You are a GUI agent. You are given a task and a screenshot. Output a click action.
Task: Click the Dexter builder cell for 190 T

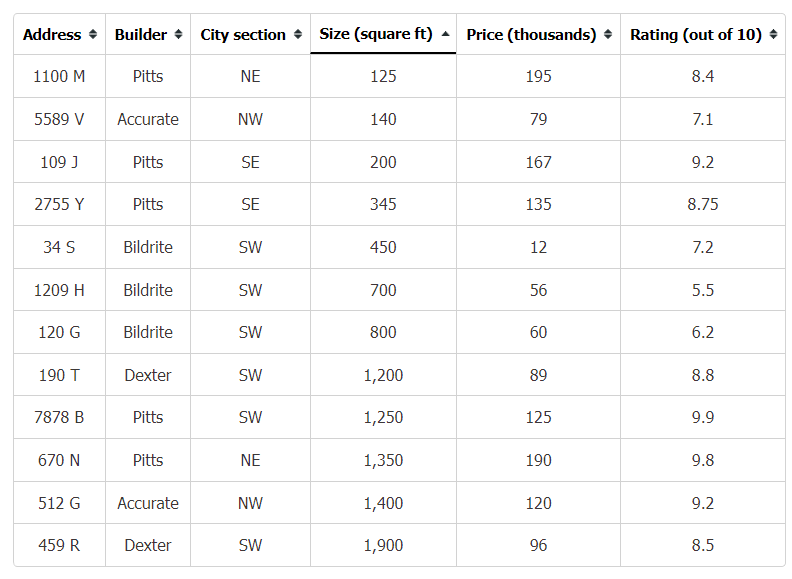click(148, 375)
